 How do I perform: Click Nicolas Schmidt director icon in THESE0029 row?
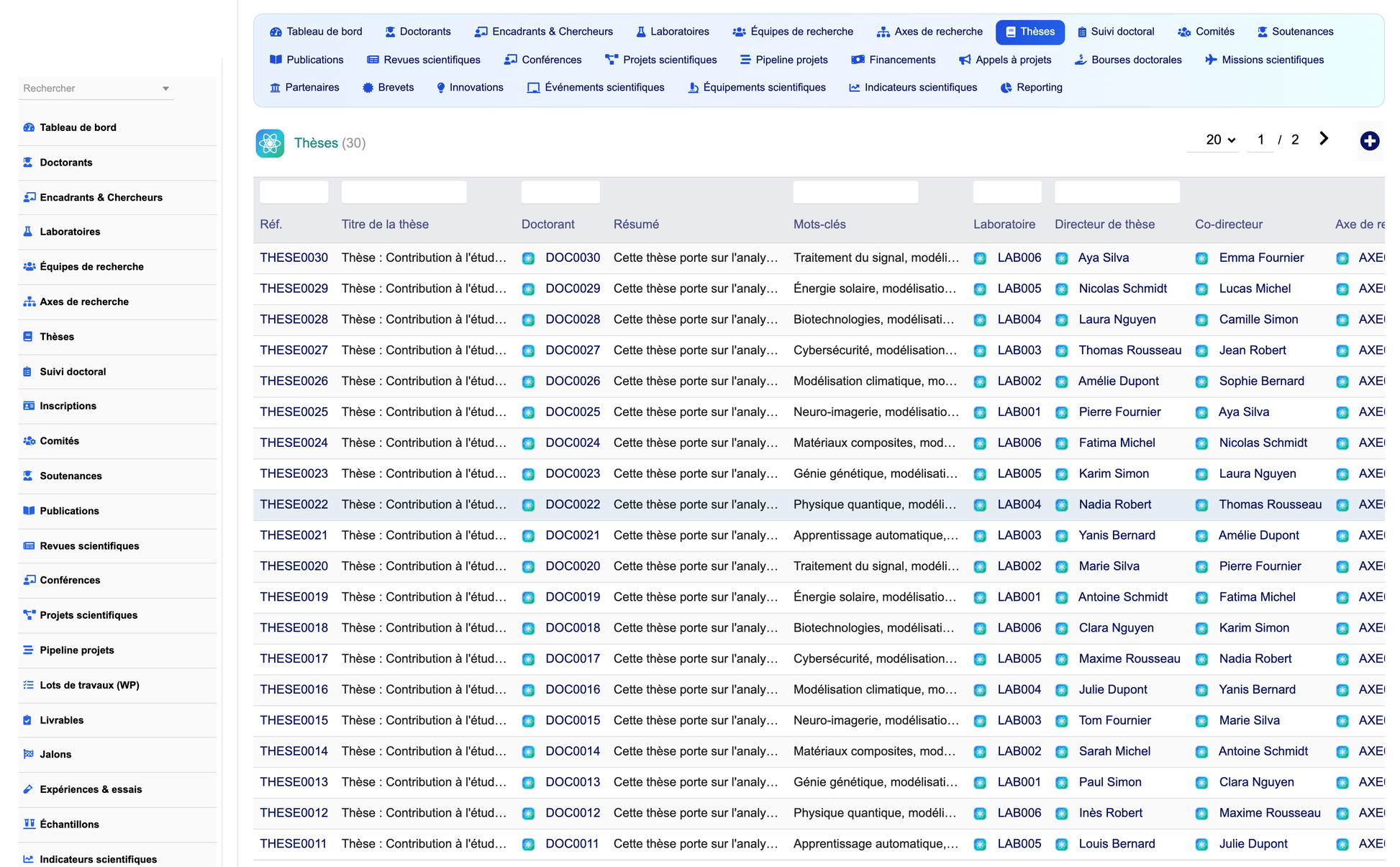[x=1061, y=289]
